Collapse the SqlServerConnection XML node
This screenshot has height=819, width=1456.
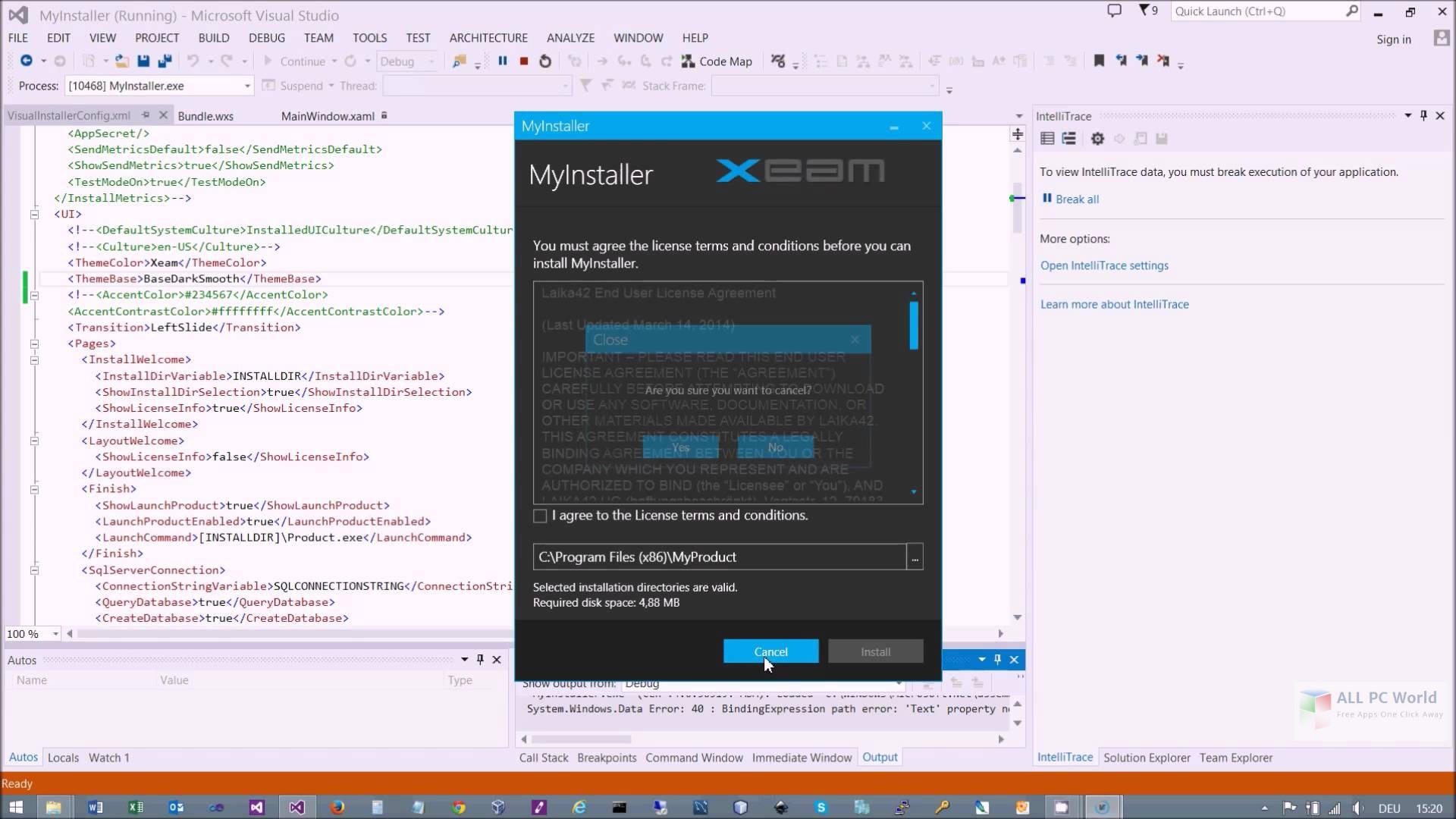pyautogui.click(x=34, y=570)
